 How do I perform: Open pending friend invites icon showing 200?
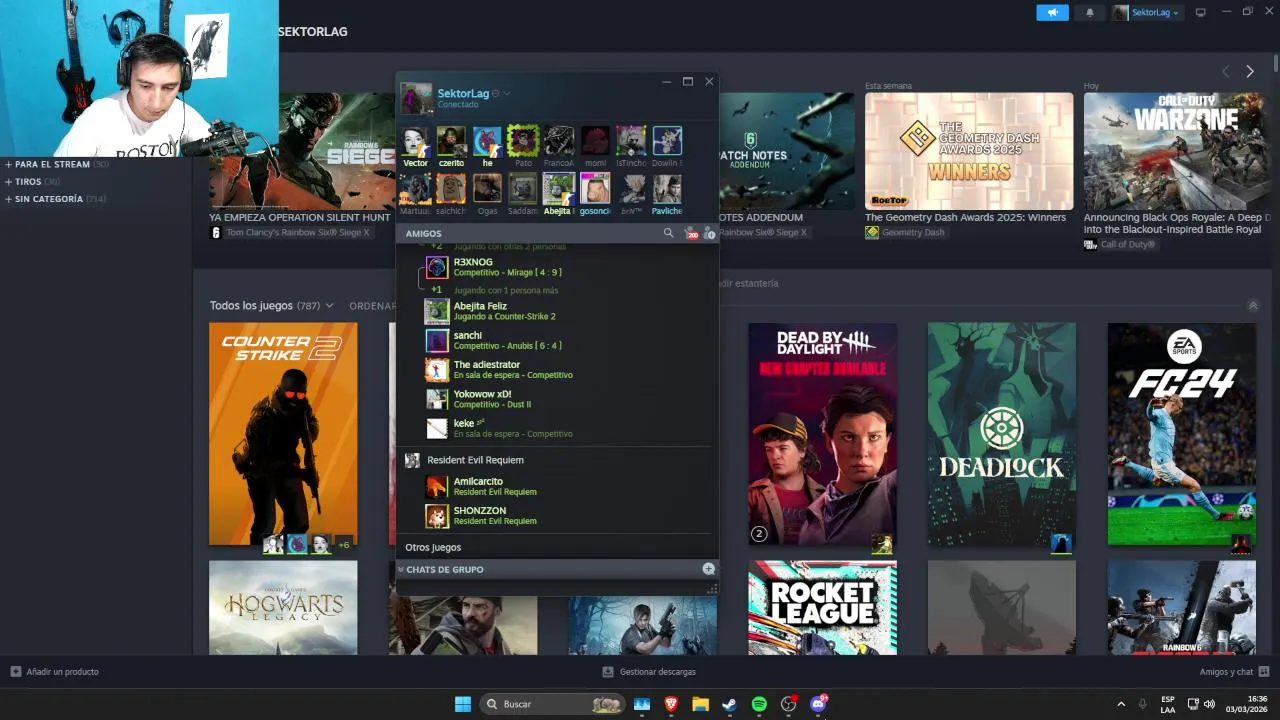click(690, 233)
